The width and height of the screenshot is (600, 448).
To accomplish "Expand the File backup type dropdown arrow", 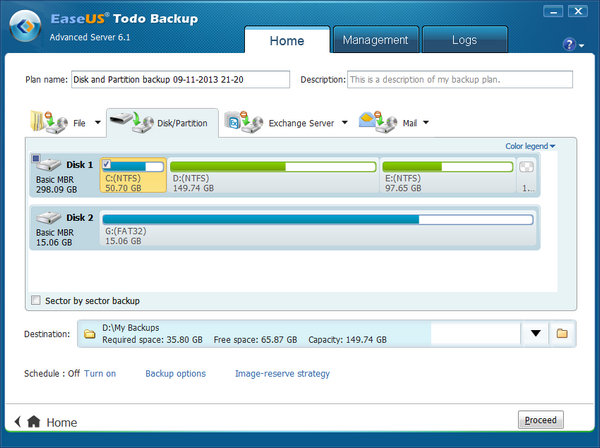I will tap(98, 123).
